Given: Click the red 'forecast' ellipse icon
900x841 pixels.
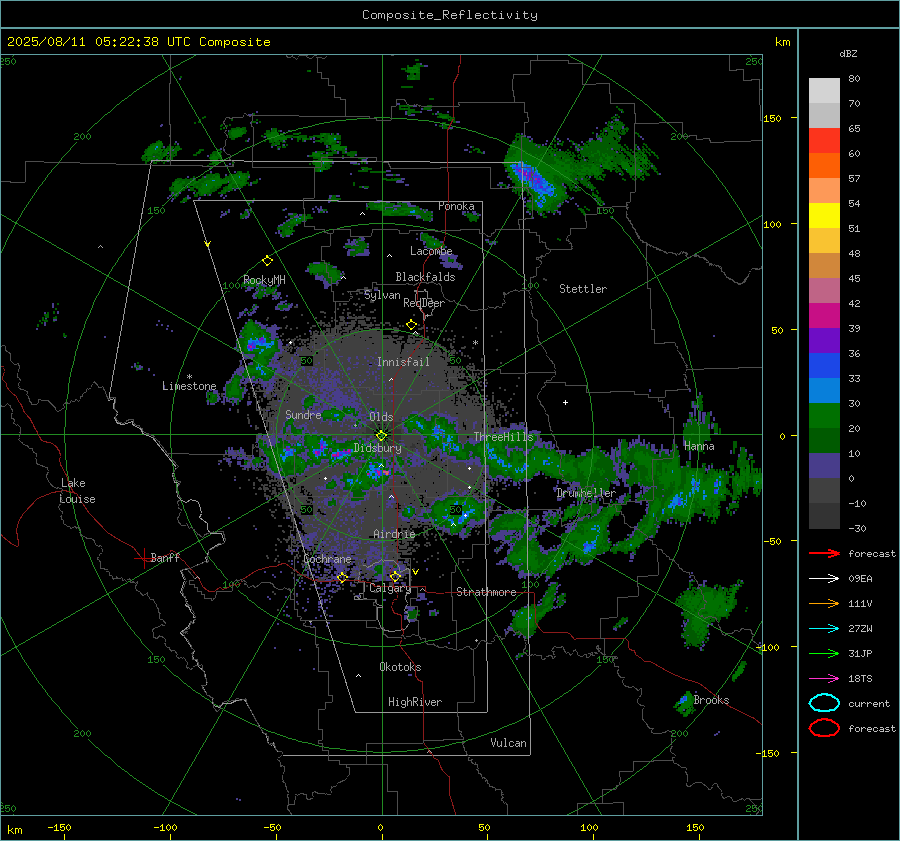Looking at the screenshot, I should [824, 728].
